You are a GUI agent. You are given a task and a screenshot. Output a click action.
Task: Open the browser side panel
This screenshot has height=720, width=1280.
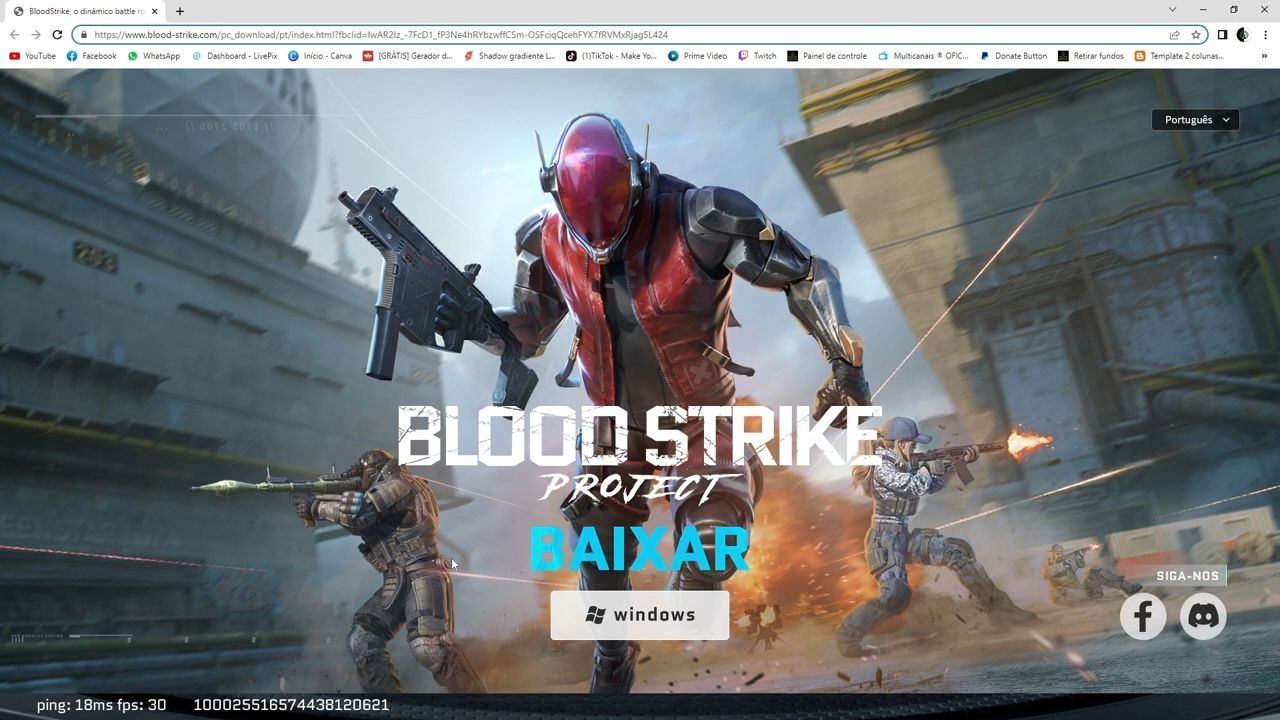tap(1222, 35)
